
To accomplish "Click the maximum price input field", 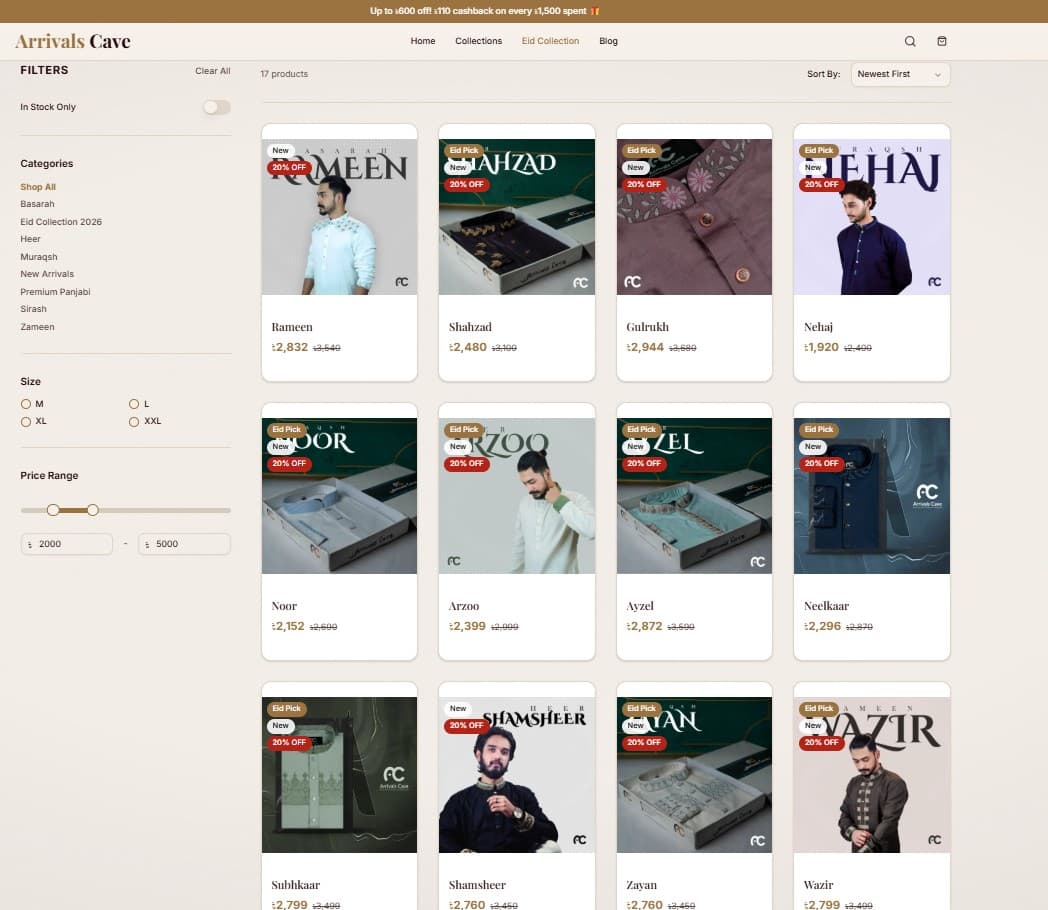I will click(185, 544).
